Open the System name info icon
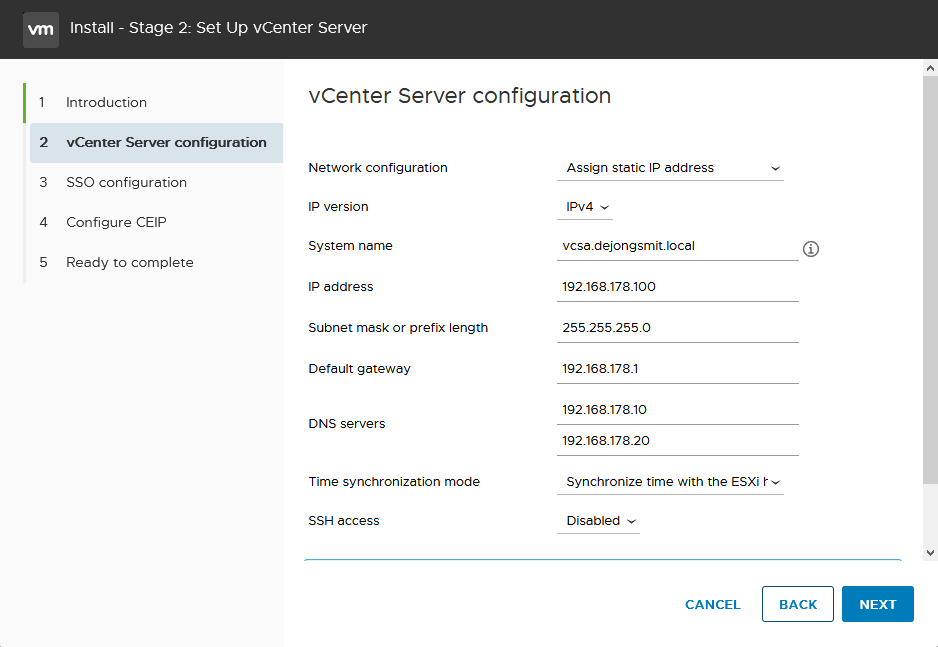Viewport: 938px width, 647px height. [x=811, y=249]
